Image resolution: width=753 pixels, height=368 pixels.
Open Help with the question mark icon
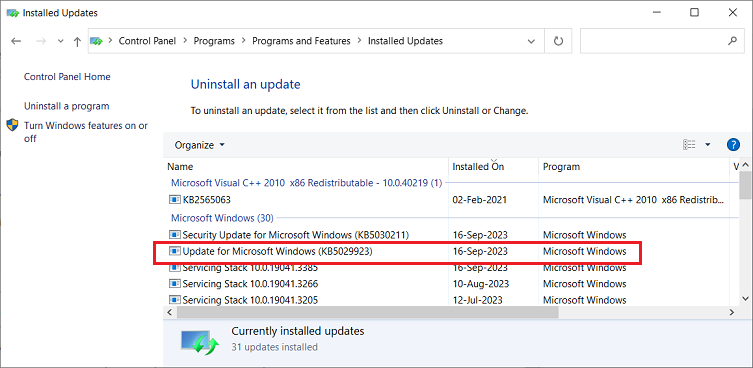[733, 145]
